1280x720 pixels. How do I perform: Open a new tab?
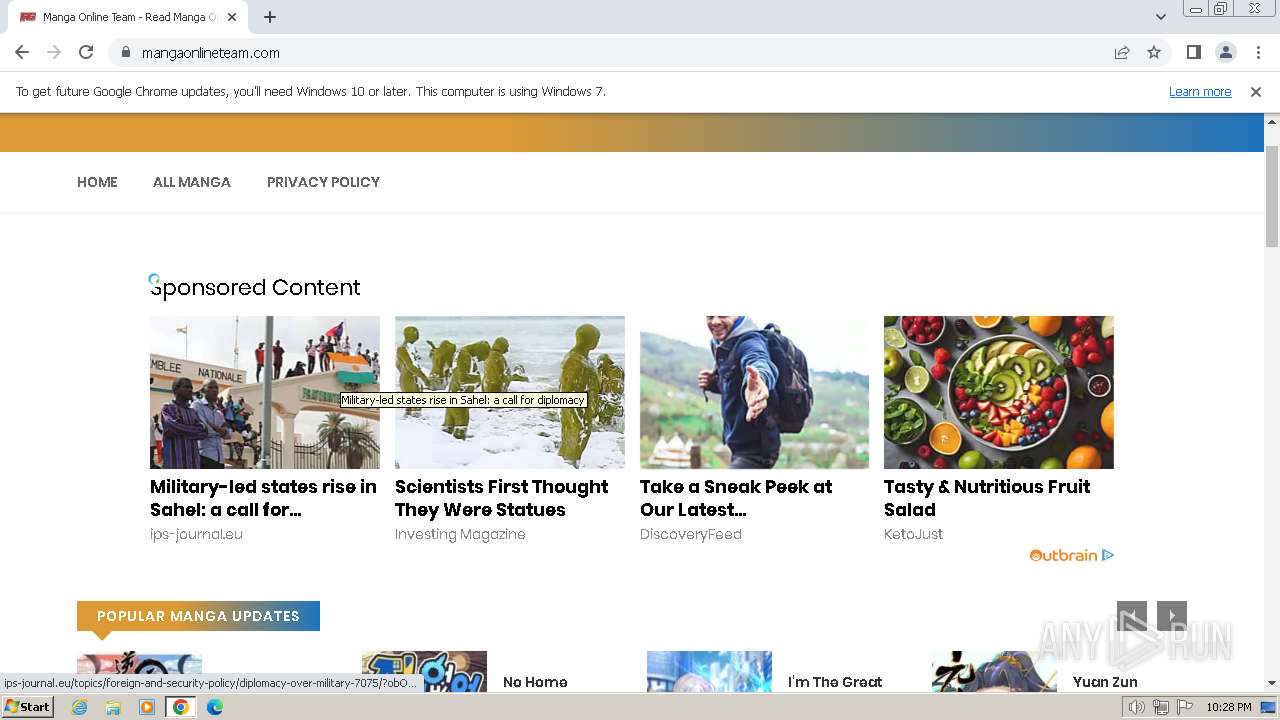click(x=270, y=17)
